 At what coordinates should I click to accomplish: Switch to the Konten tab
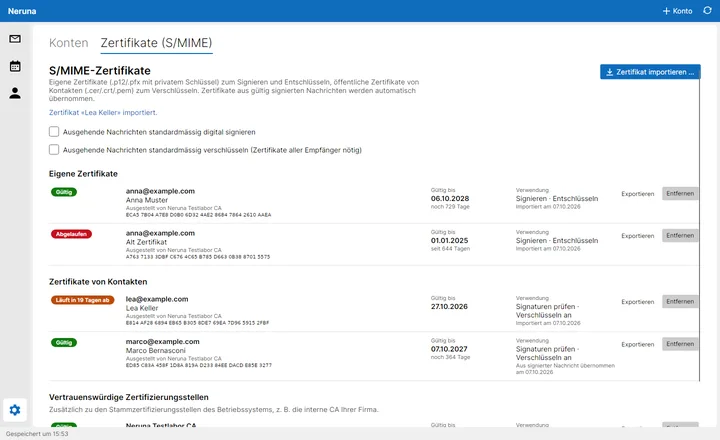pos(68,43)
